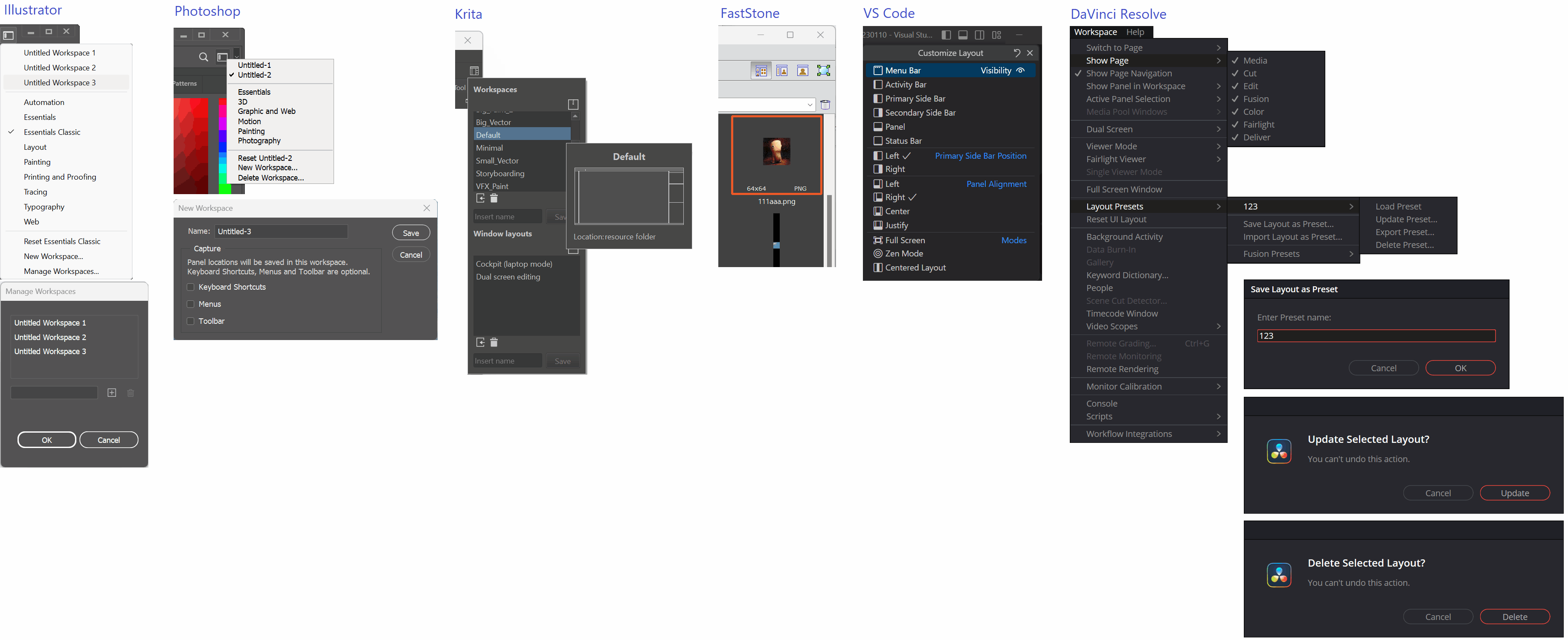Image resolution: width=1568 pixels, height=640 pixels.
Task: Click VS Code customize layout icon in title bar
Action: (x=996, y=35)
